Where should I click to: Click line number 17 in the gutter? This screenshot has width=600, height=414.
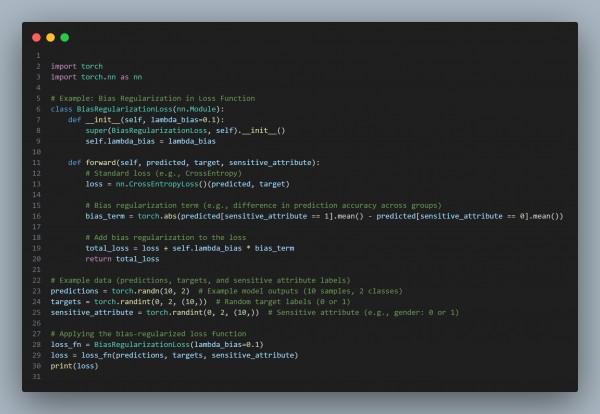coord(36,227)
